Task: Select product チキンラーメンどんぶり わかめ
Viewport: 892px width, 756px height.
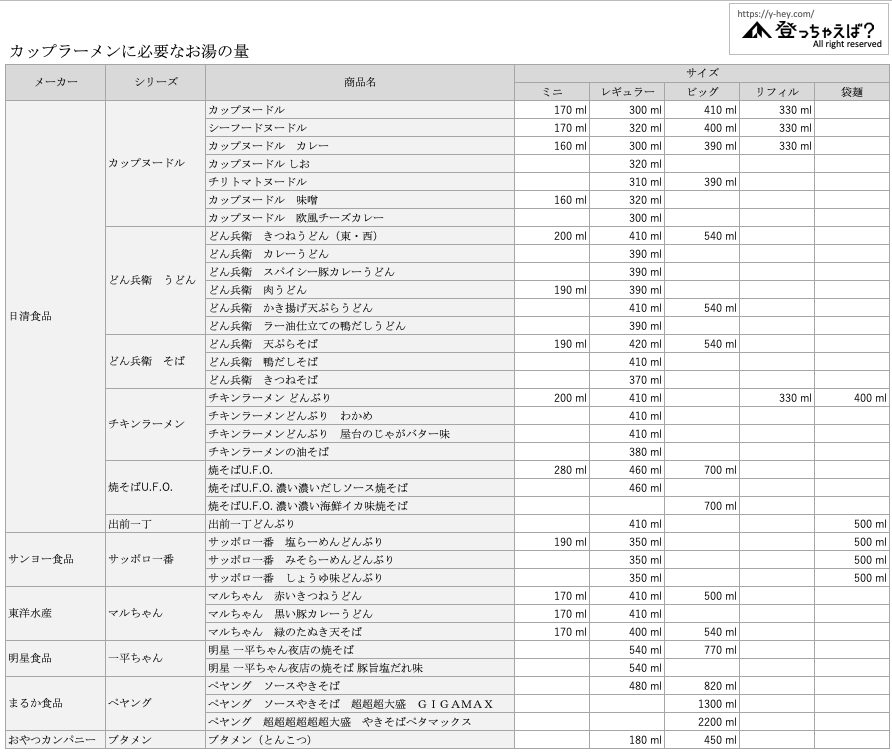Action: 360,416
